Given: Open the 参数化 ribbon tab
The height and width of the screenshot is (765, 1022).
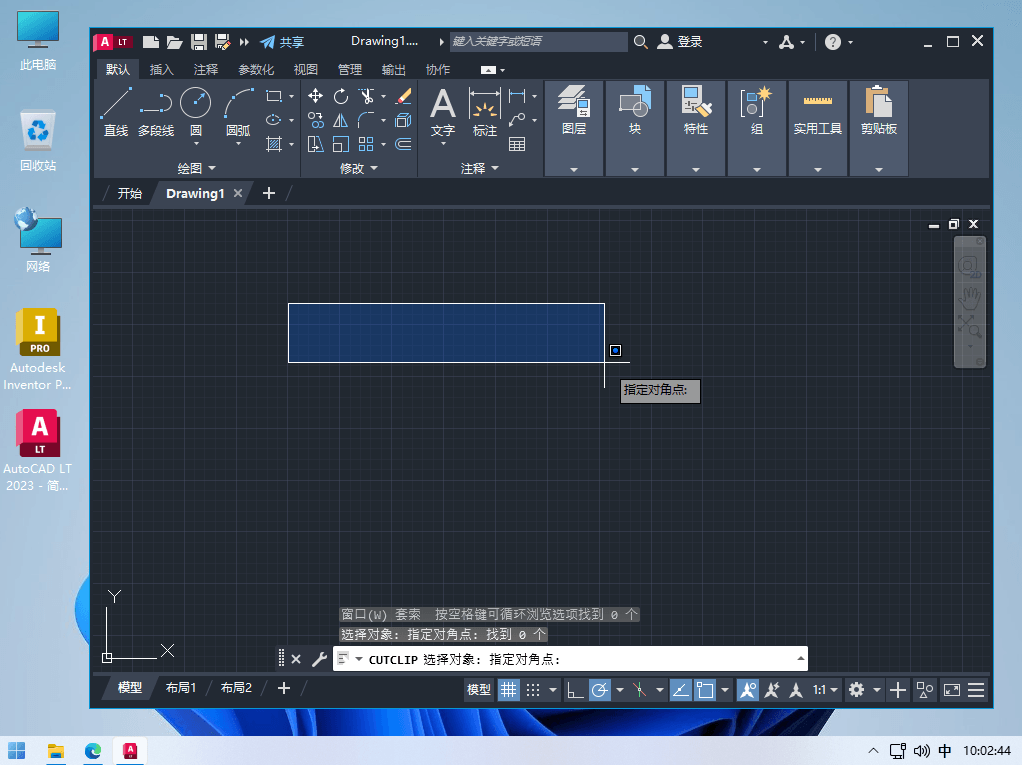Looking at the screenshot, I should (x=256, y=69).
